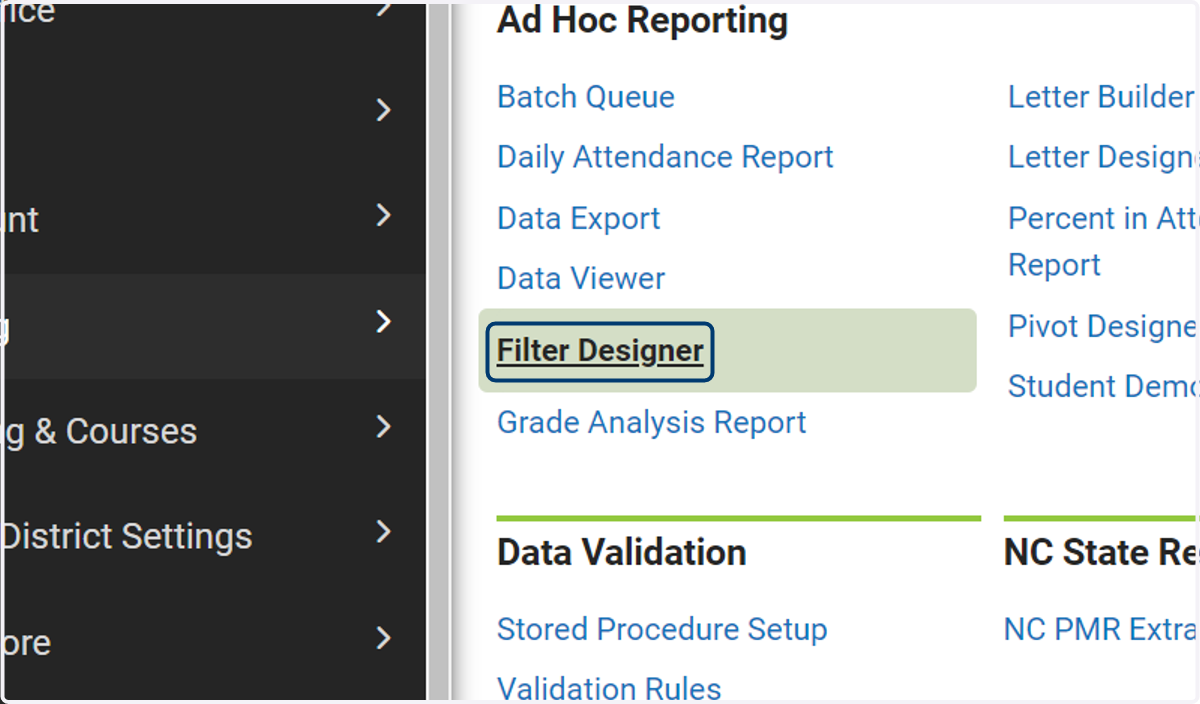The width and height of the screenshot is (1200, 704).
Task: Open the Data Viewer tool
Action: [x=581, y=278]
